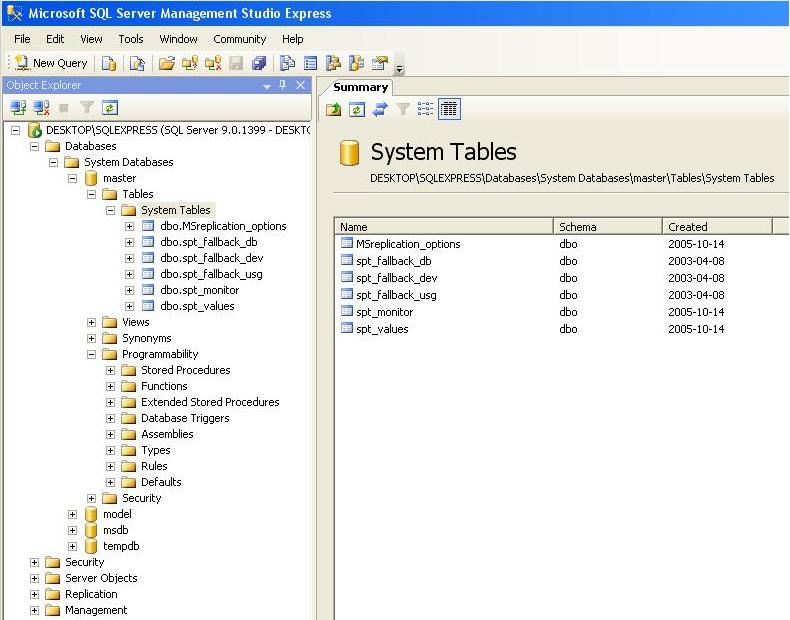Click the Up one level icon in Summary
Image resolution: width=790 pixels, height=620 pixels.
pyautogui.click(x=334, y=109)
